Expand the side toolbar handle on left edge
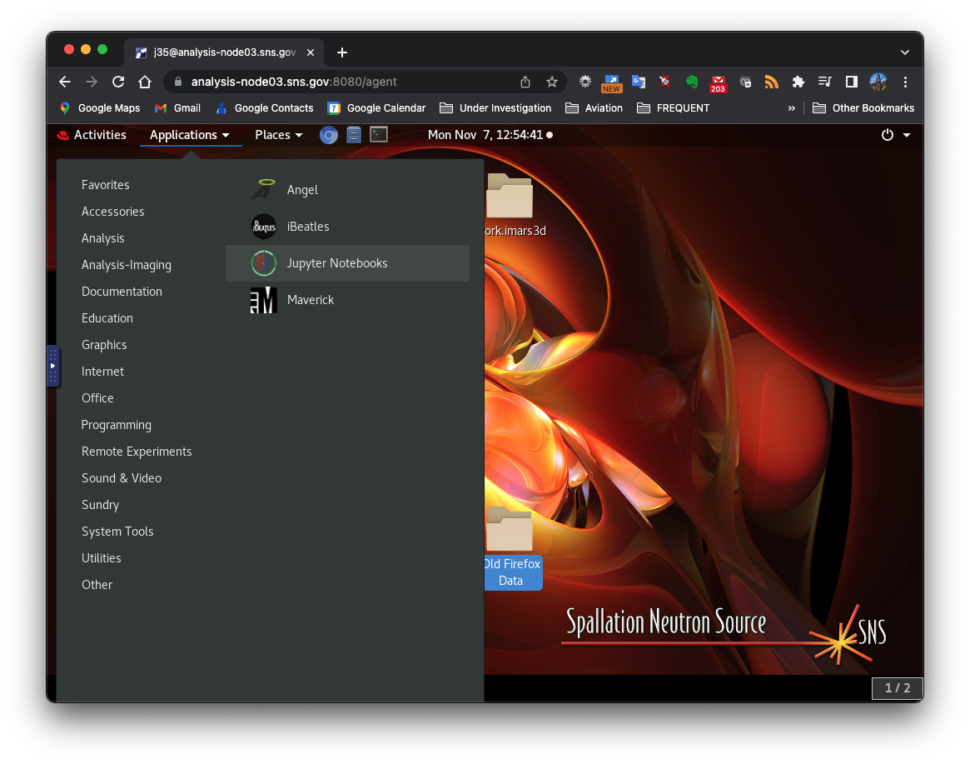The height and width of the screenshot is (764, 970). 53,366
